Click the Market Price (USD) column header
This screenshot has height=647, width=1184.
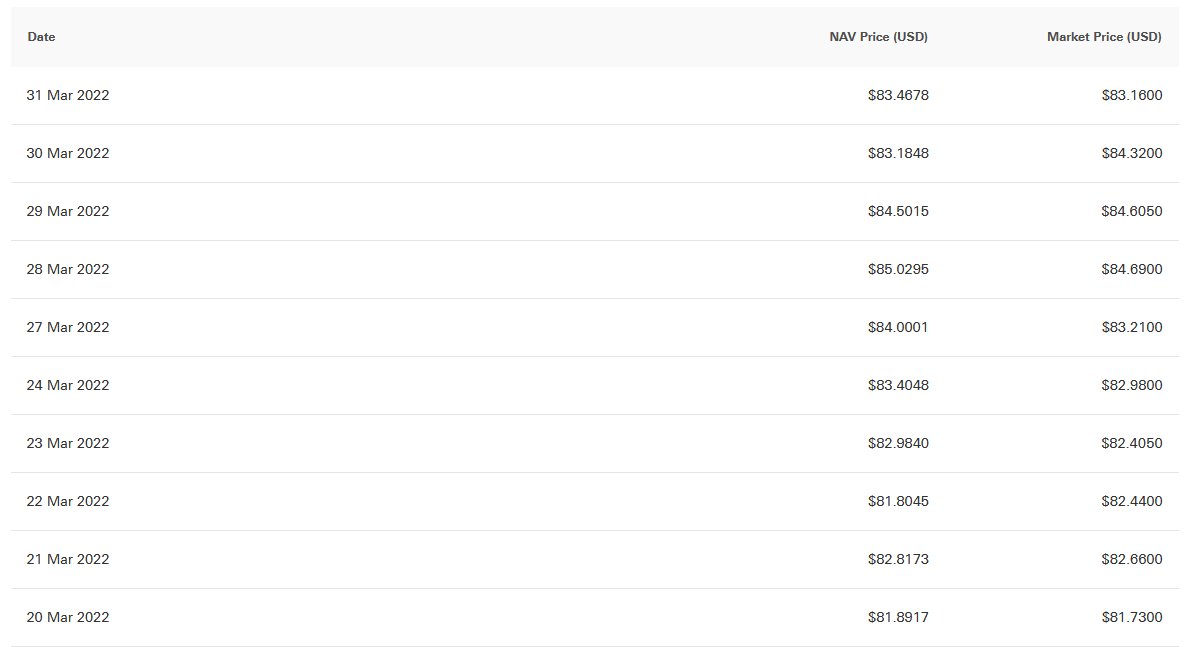click(1104, 37)
